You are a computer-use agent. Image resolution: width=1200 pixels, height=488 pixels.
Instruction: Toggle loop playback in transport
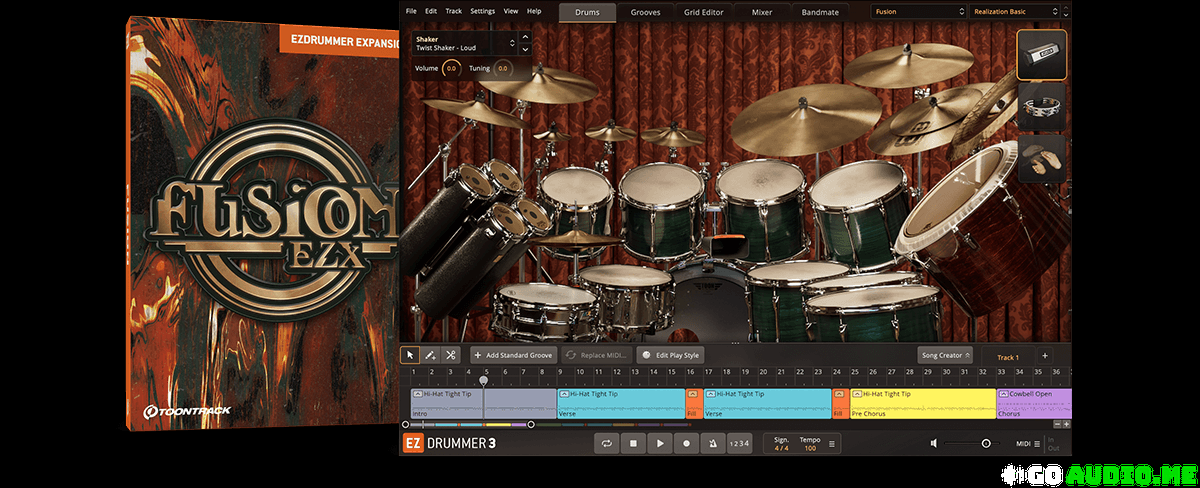[x=606, y=442]
